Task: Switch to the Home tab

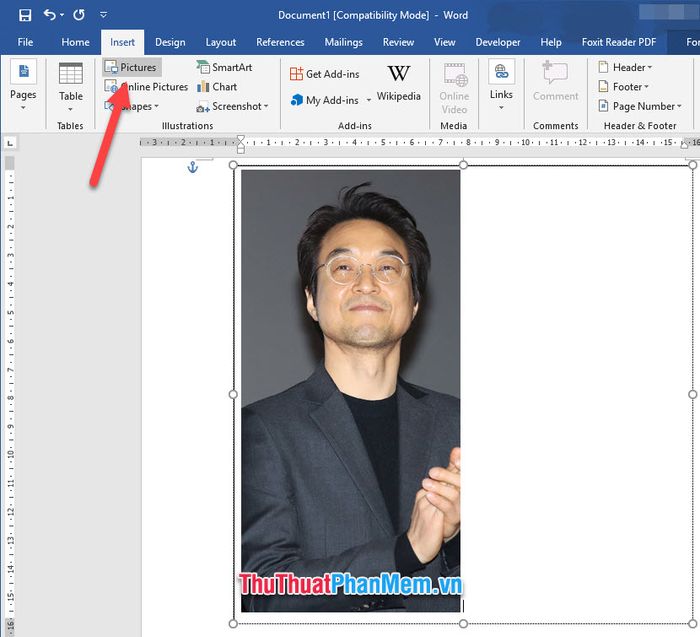Action: [x=75, y=42]
